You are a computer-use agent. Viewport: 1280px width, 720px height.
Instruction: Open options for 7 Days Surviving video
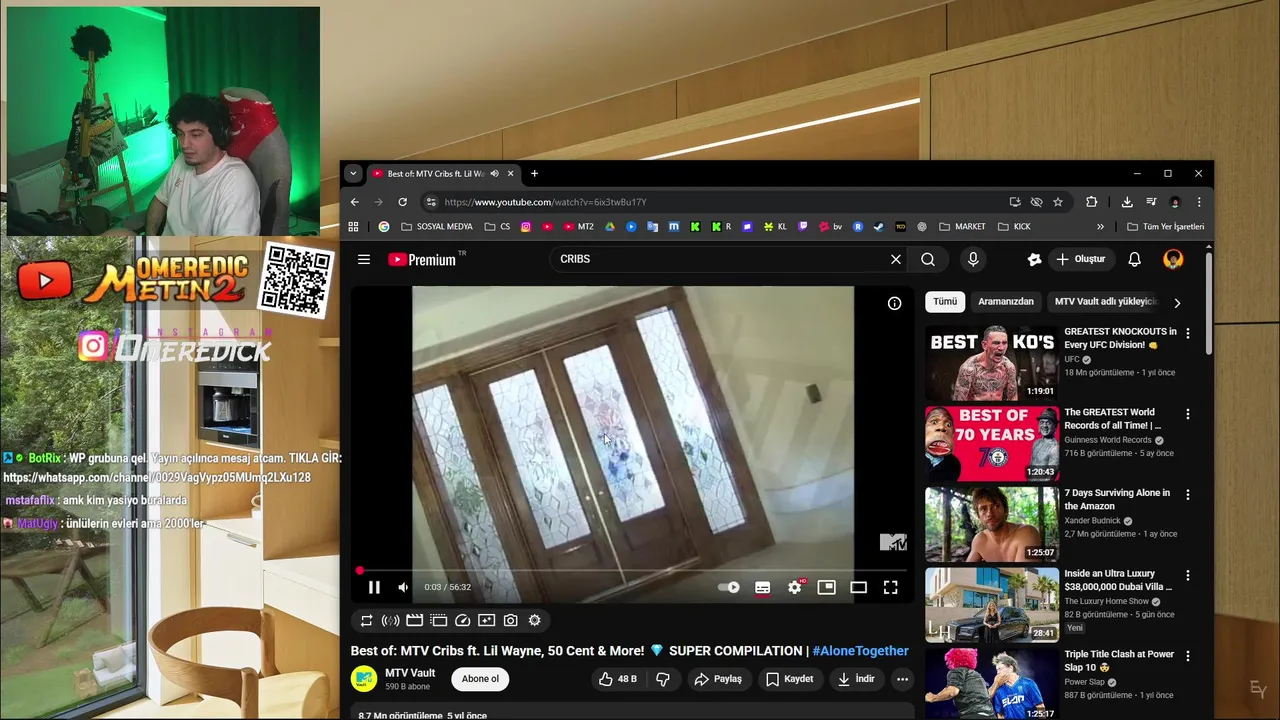[x=1188, y=495]
